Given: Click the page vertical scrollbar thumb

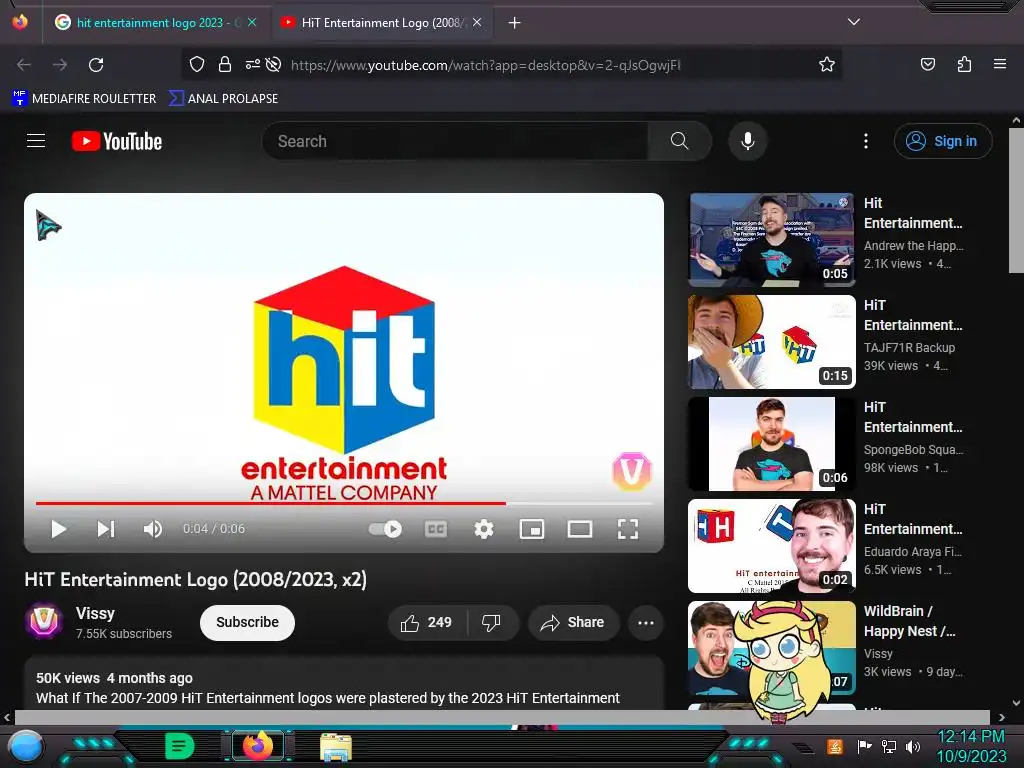Looking at the screenshot, I should point(1016,200).
